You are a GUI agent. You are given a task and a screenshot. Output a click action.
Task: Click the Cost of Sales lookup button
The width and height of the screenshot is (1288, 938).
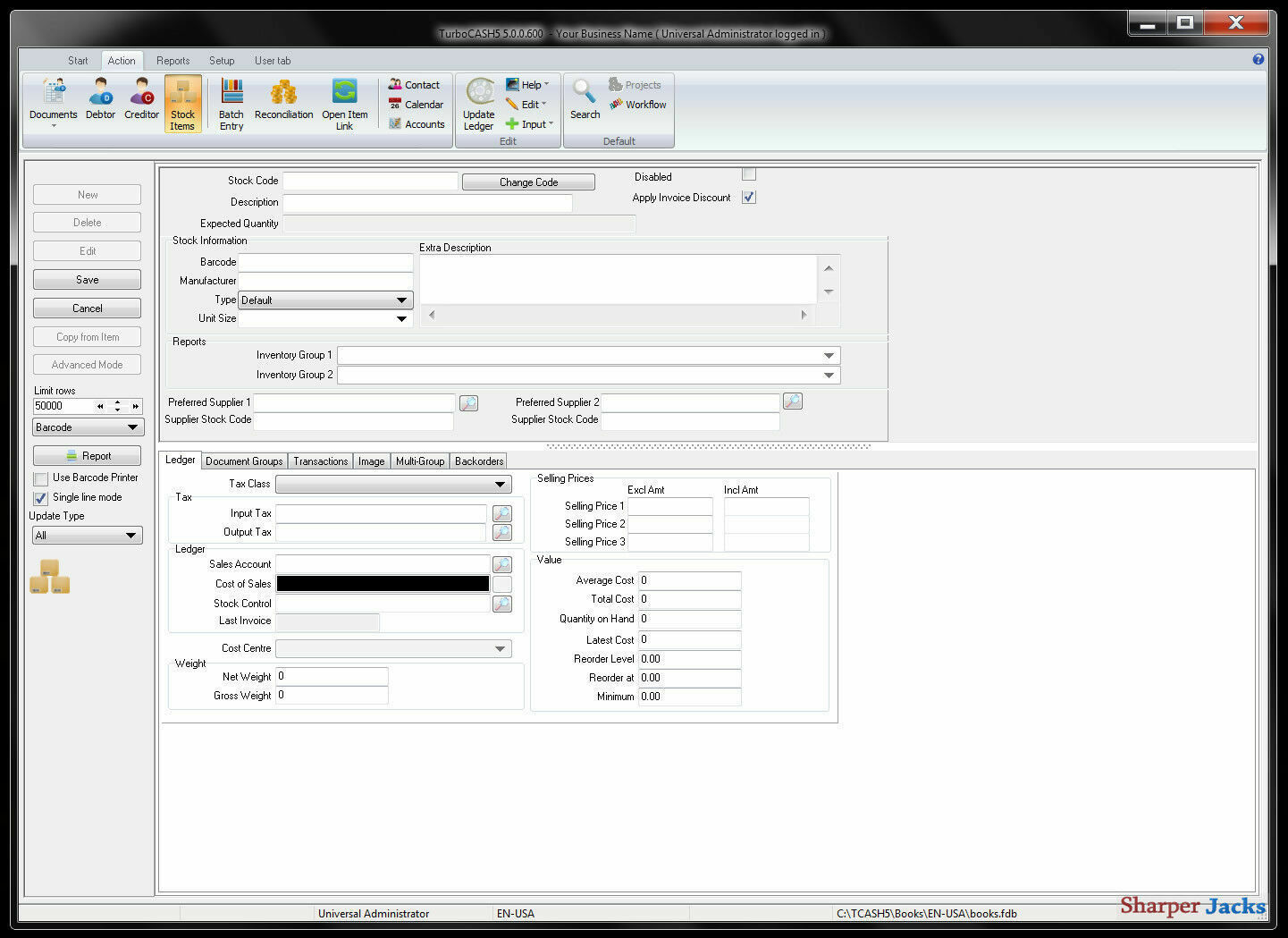[502, 584]
